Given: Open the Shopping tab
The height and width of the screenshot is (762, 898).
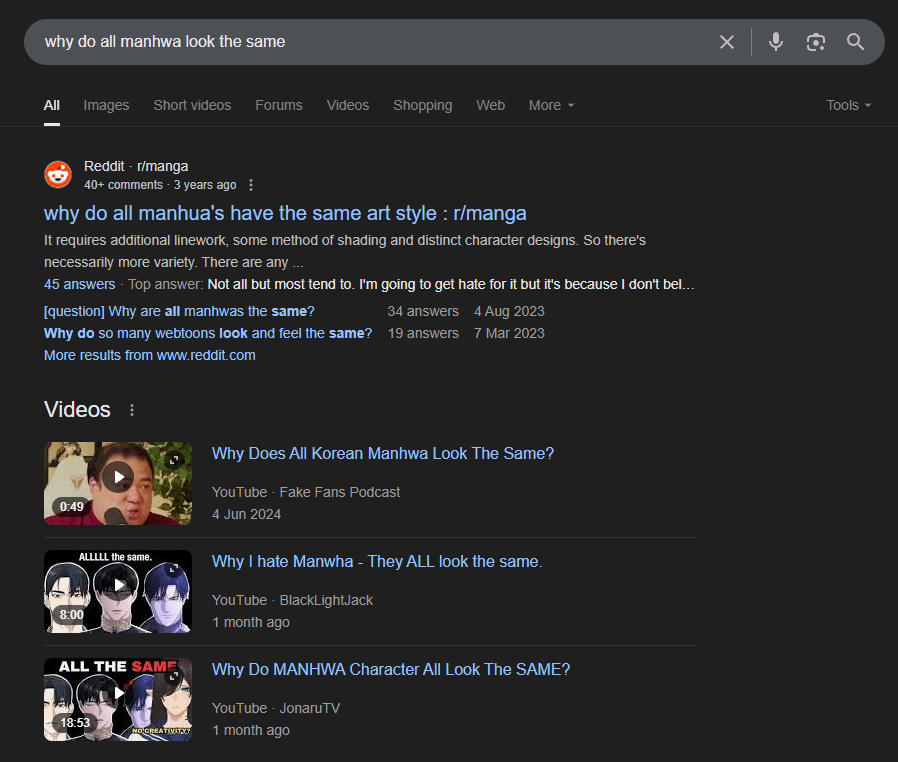Looking at the screenshot, I should point(423,105).
